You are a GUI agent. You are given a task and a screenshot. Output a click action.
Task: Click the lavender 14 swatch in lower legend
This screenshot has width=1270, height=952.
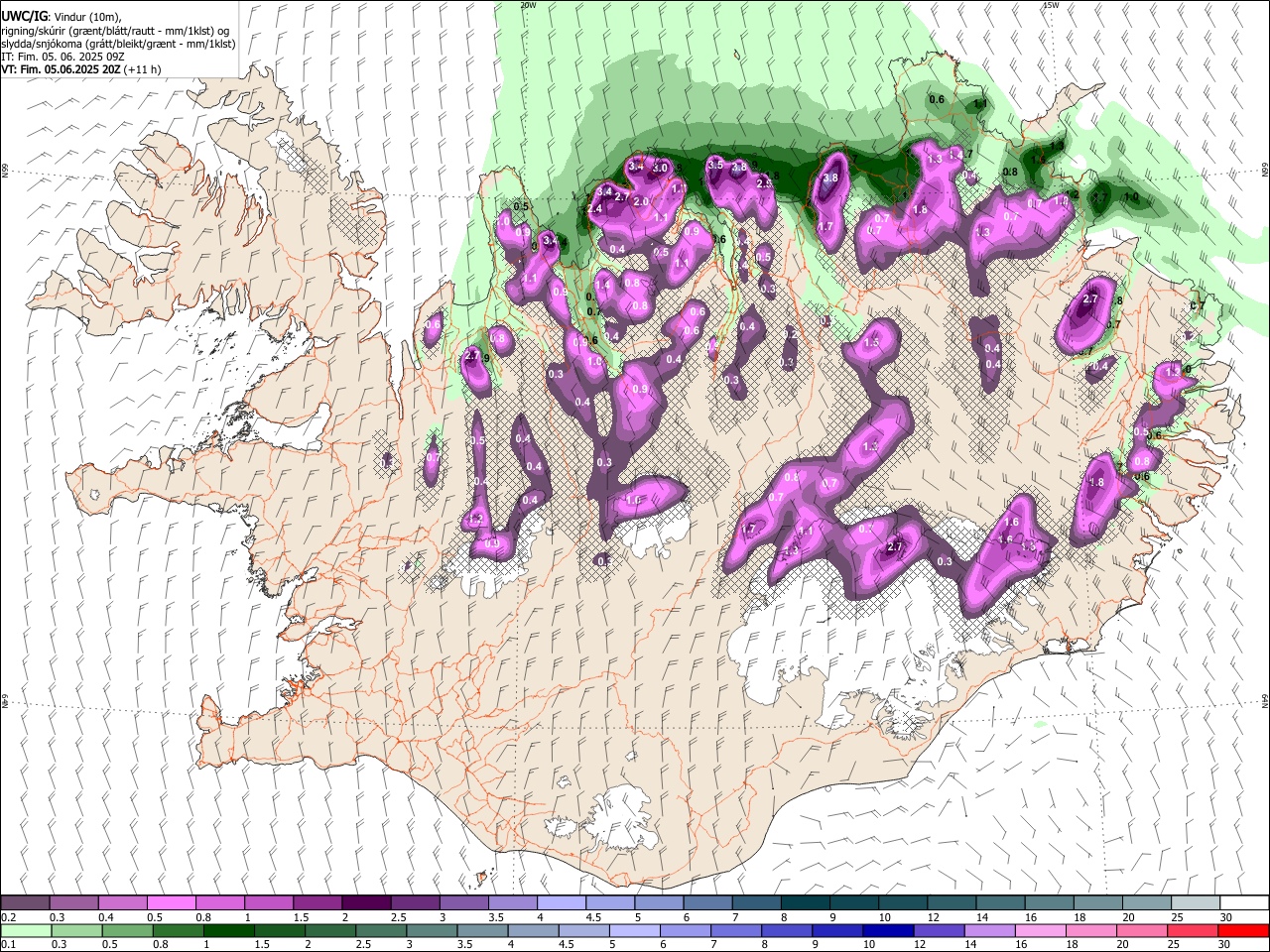989,930
